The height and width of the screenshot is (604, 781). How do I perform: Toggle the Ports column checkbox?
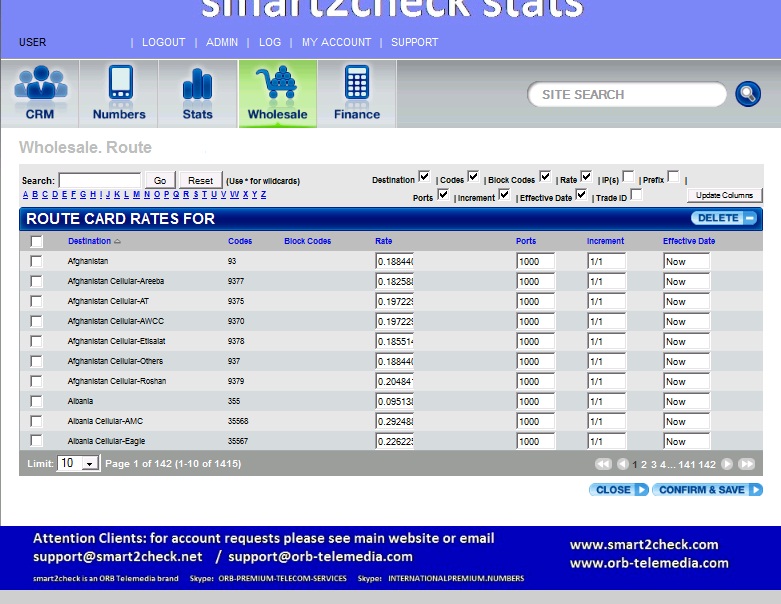click(443, 194)
